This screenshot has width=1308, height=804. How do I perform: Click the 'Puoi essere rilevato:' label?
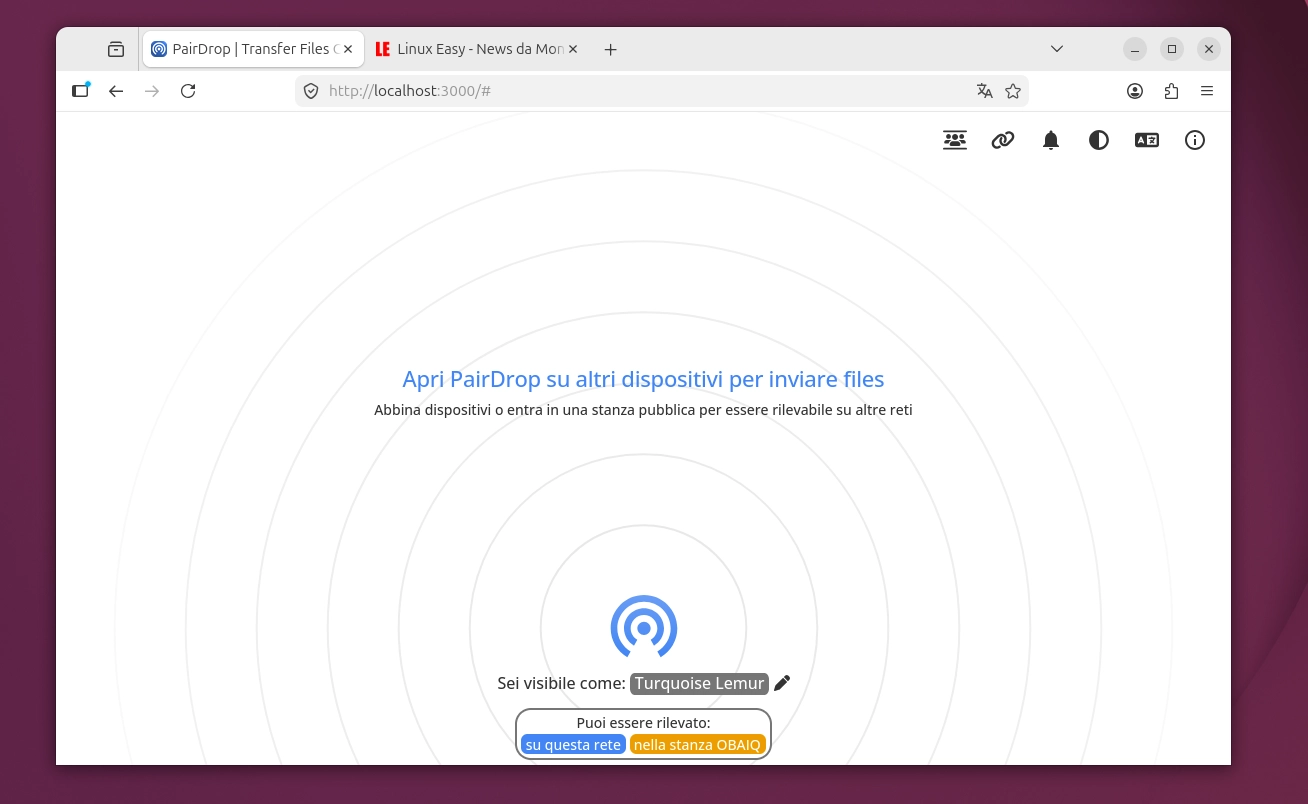pyautogui.click(x=643, y=723)
